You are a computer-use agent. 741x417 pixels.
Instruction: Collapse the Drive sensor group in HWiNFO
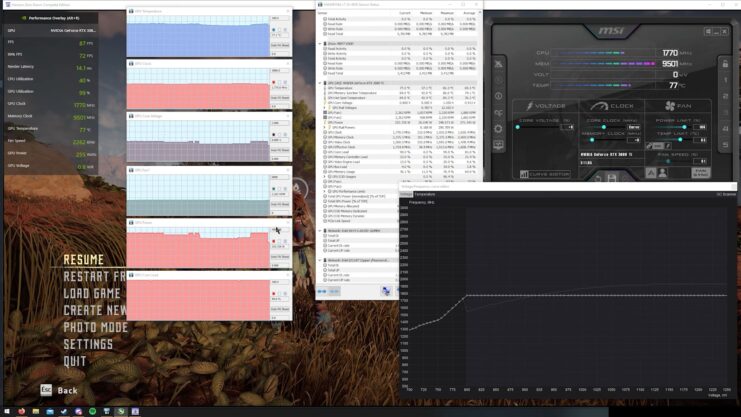(320, 43)
